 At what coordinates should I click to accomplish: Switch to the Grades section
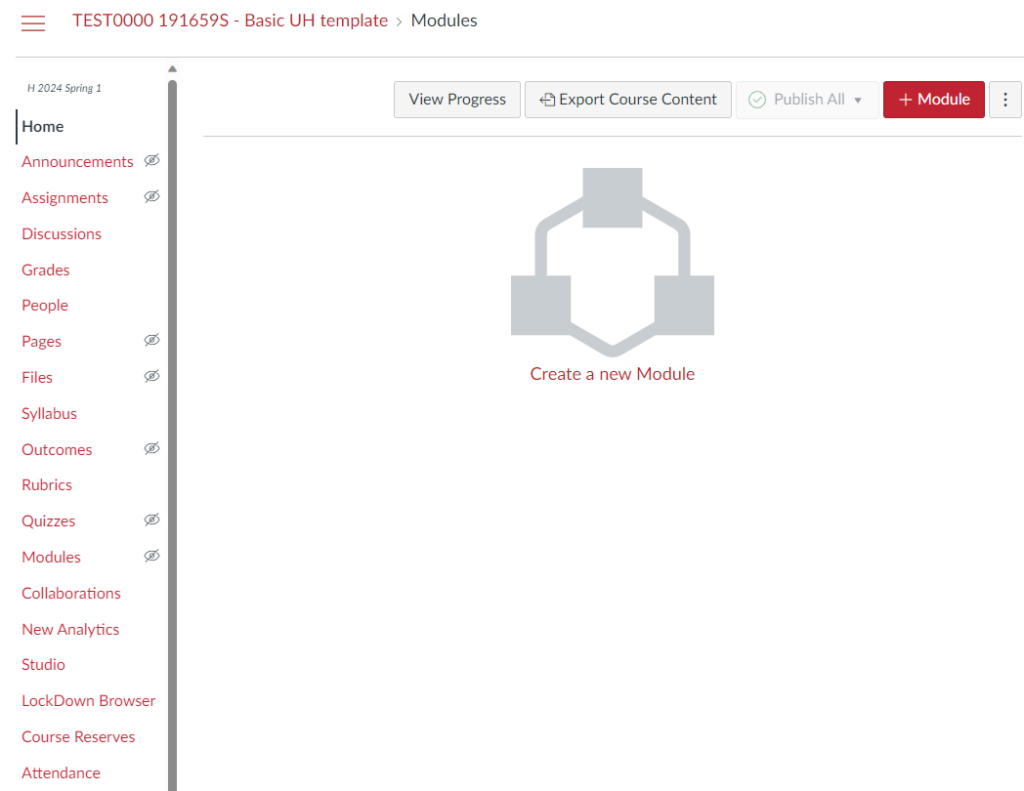(x=45, y=269)
